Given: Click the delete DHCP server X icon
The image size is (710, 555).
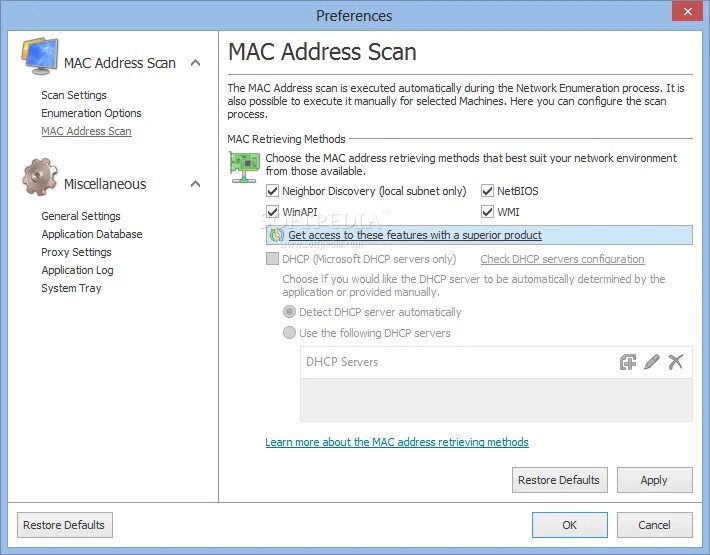Looking at the screenshot, I should point(676,362).
